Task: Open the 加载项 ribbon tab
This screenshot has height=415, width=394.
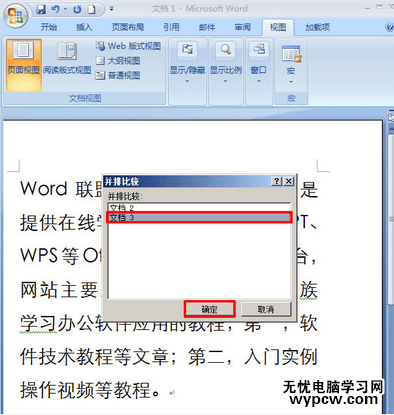Action: point(317,27)
